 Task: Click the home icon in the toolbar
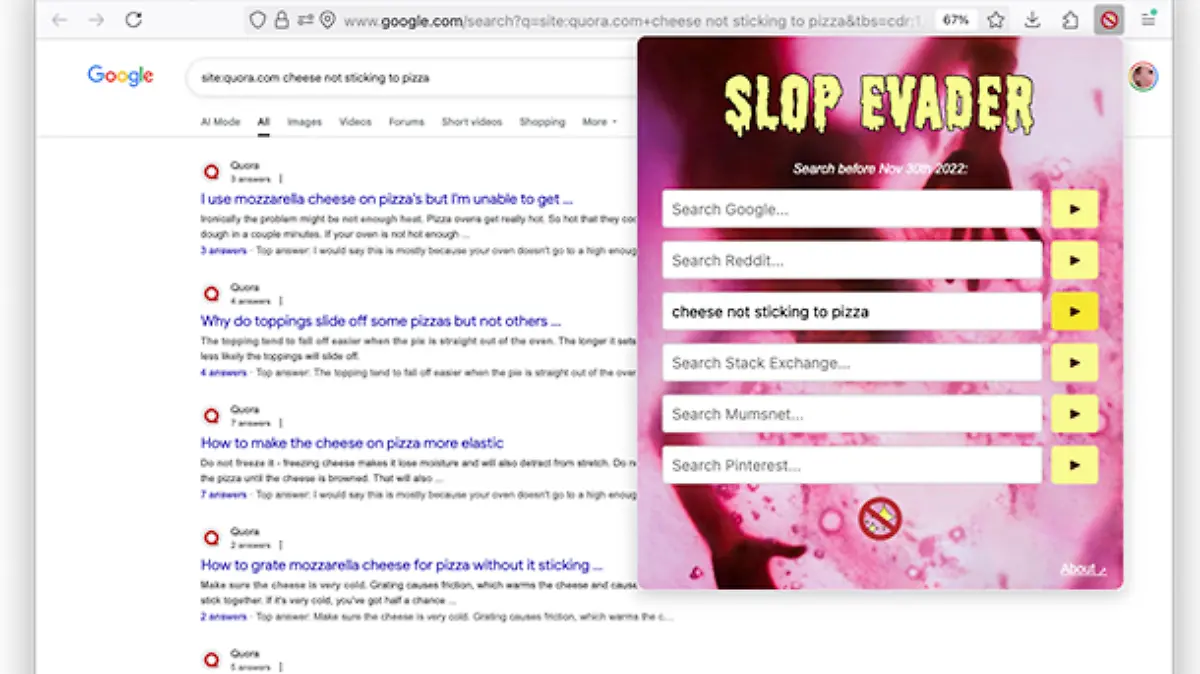coord(1070,19)
